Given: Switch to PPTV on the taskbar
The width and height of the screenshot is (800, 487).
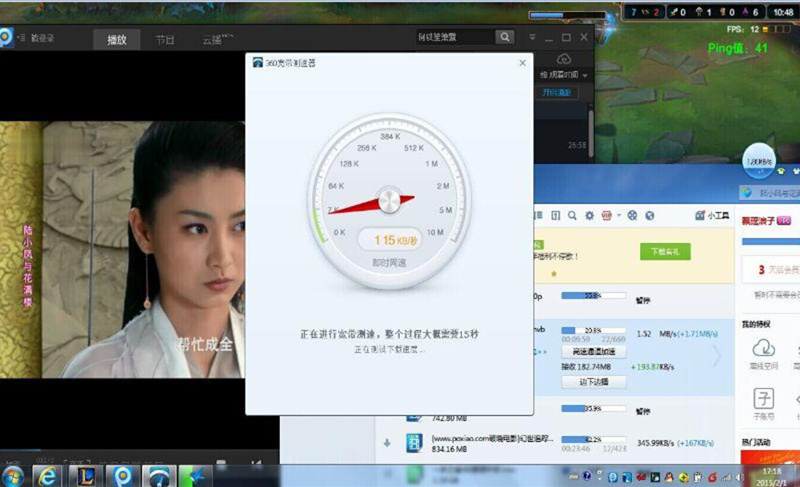Looking at the screenshot, I should click(x=122, y=477).
